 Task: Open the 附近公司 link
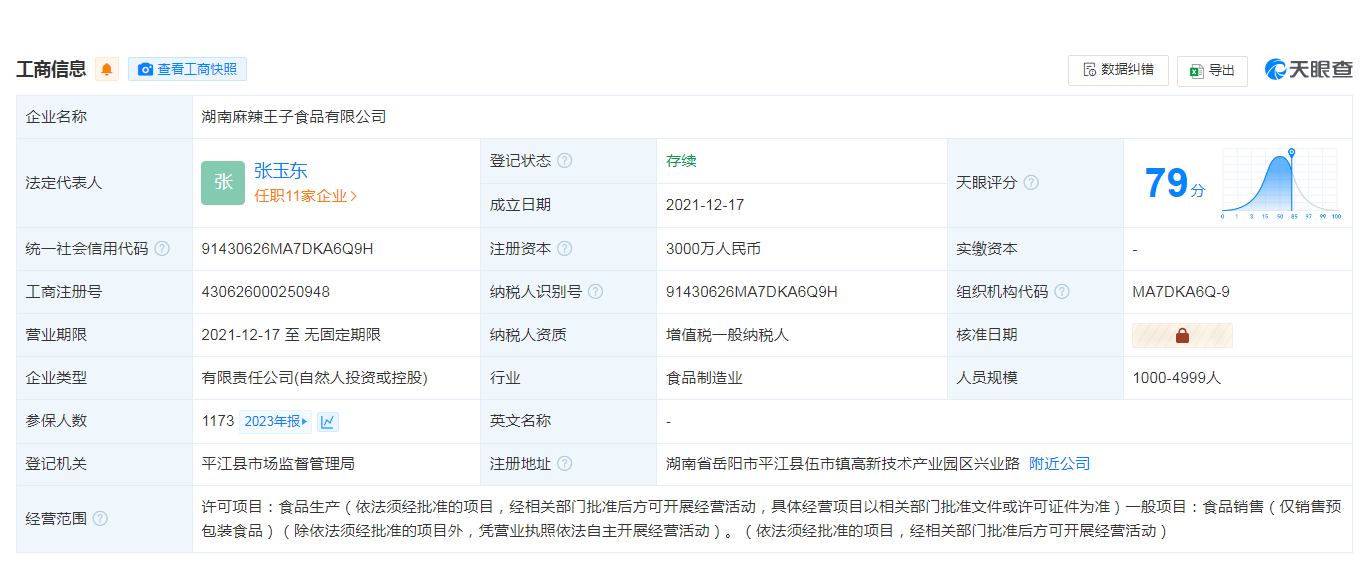1060,464
